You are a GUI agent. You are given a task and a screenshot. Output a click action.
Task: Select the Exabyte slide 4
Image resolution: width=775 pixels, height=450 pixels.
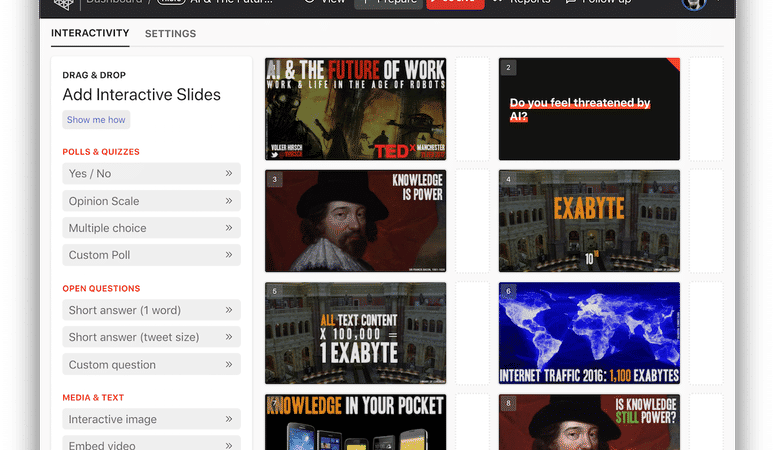pos(589,221)
